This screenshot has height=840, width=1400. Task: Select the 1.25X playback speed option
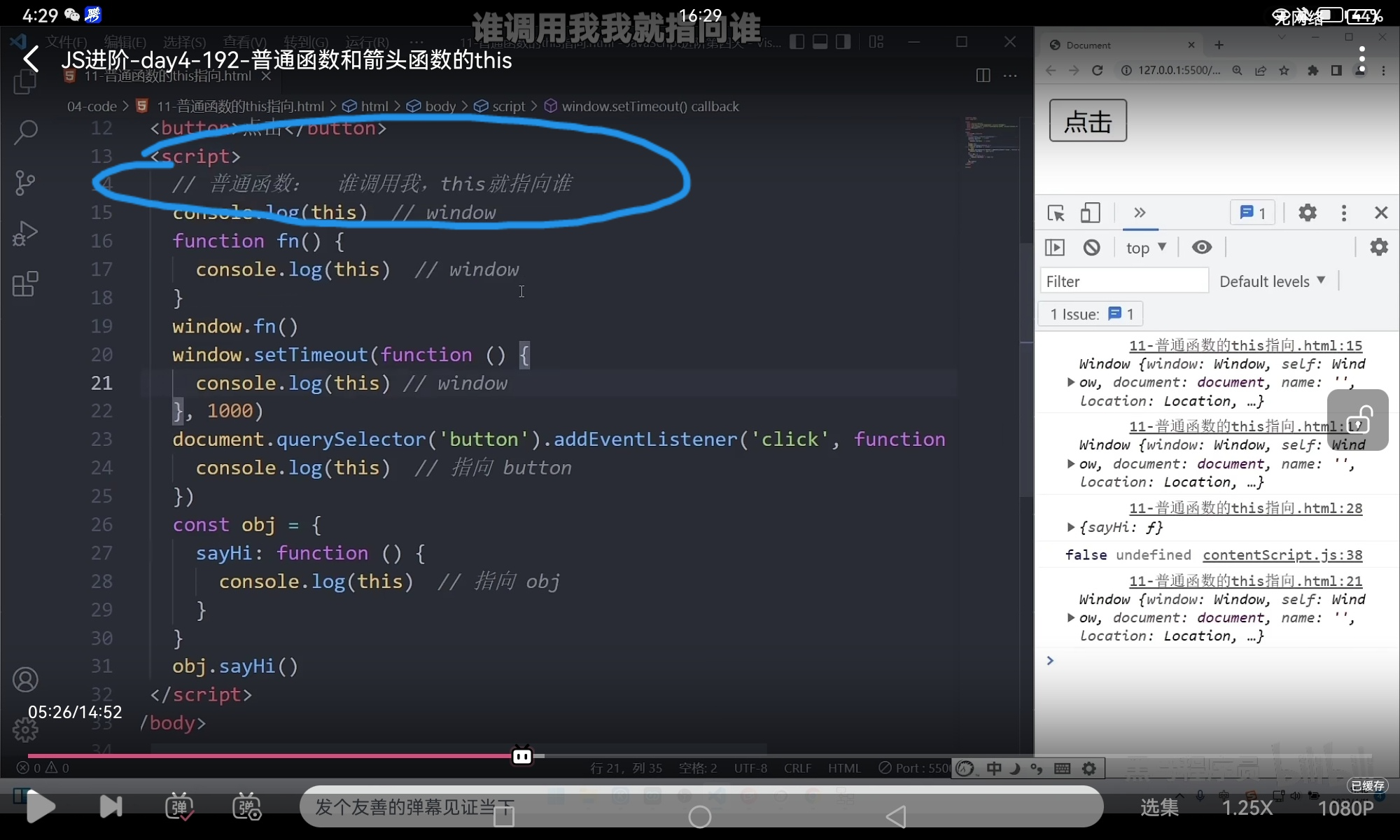point(1247,807)
